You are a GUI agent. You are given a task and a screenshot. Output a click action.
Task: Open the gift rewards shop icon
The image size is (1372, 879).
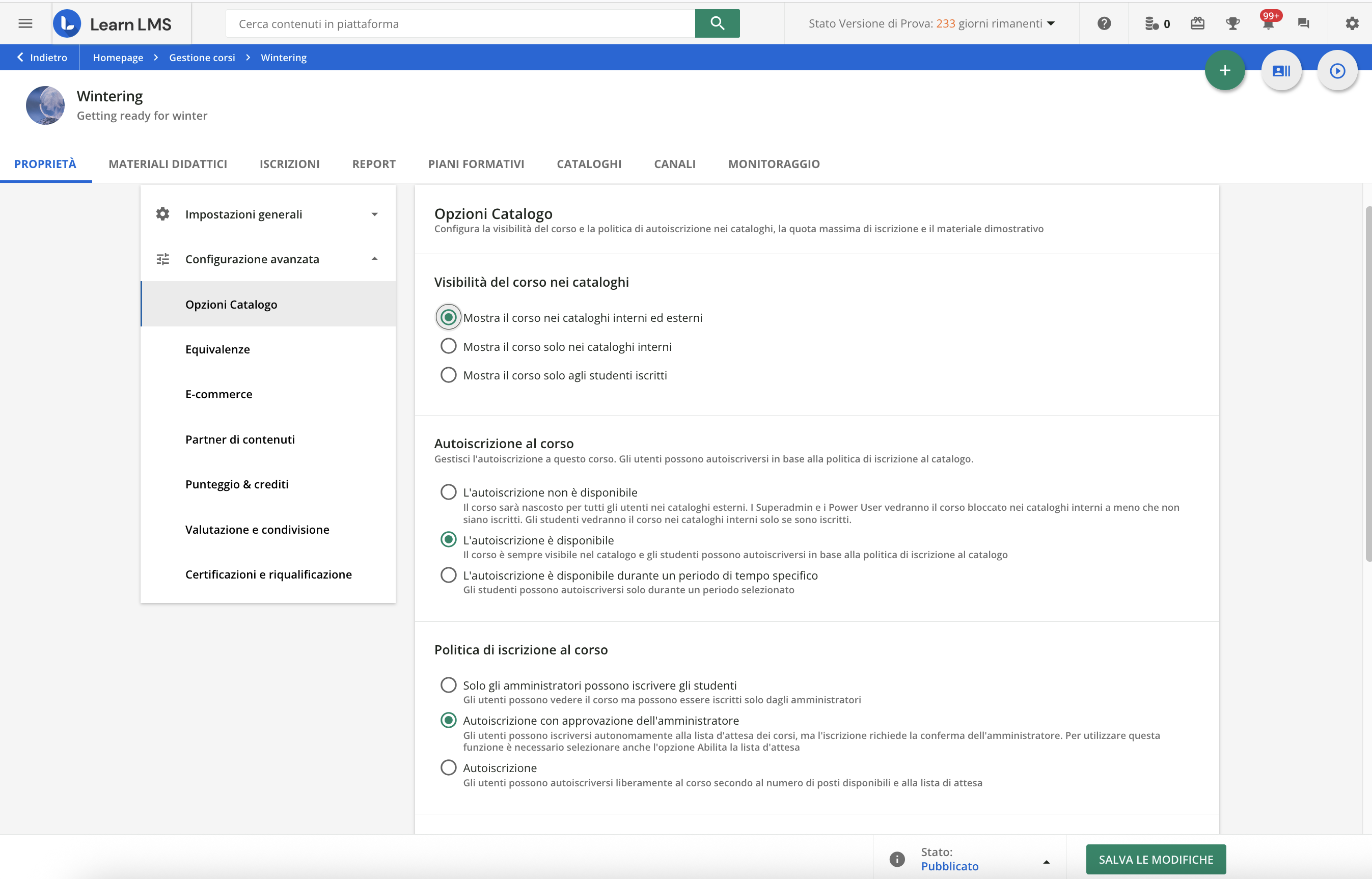[1197, 23]
